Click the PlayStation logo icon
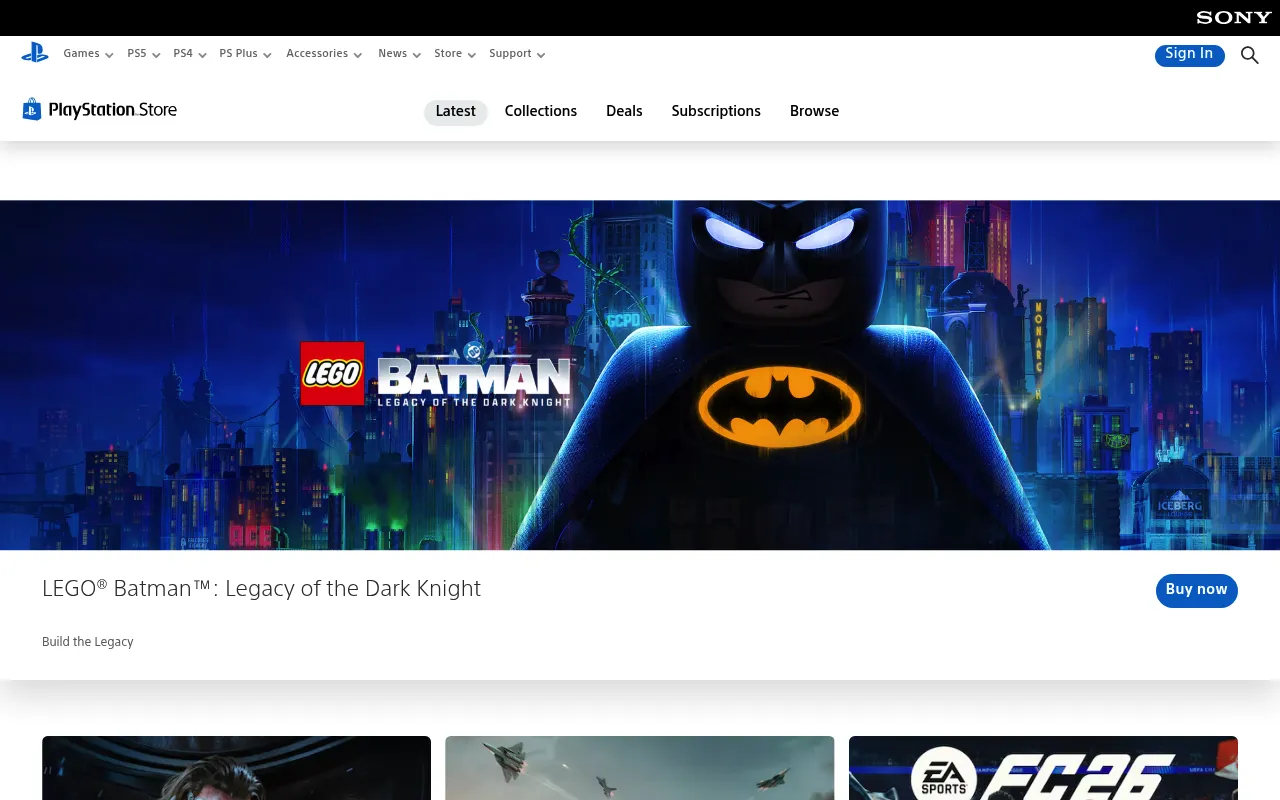 (35, 53)
